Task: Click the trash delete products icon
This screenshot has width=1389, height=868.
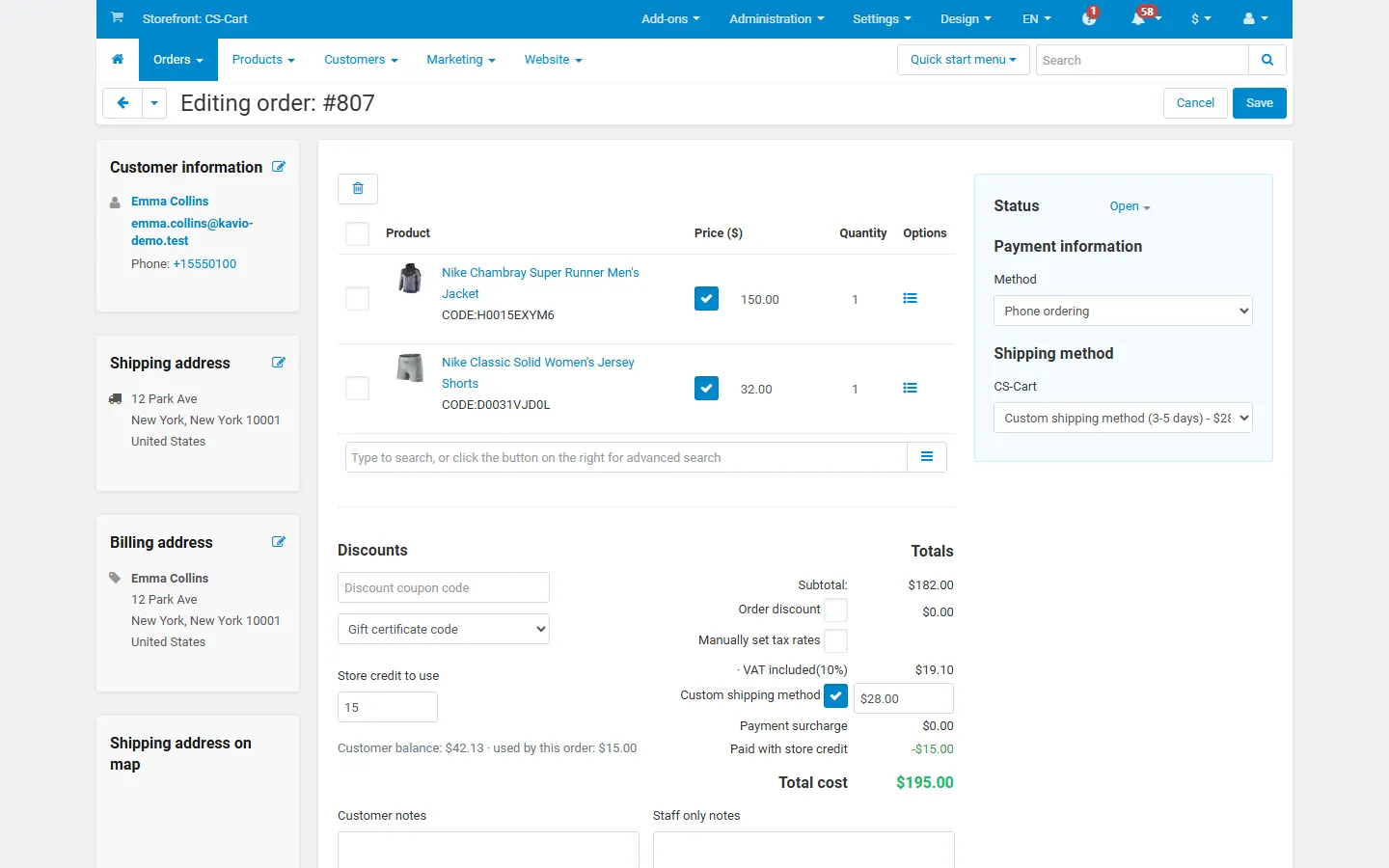Action: click(358, 189)
